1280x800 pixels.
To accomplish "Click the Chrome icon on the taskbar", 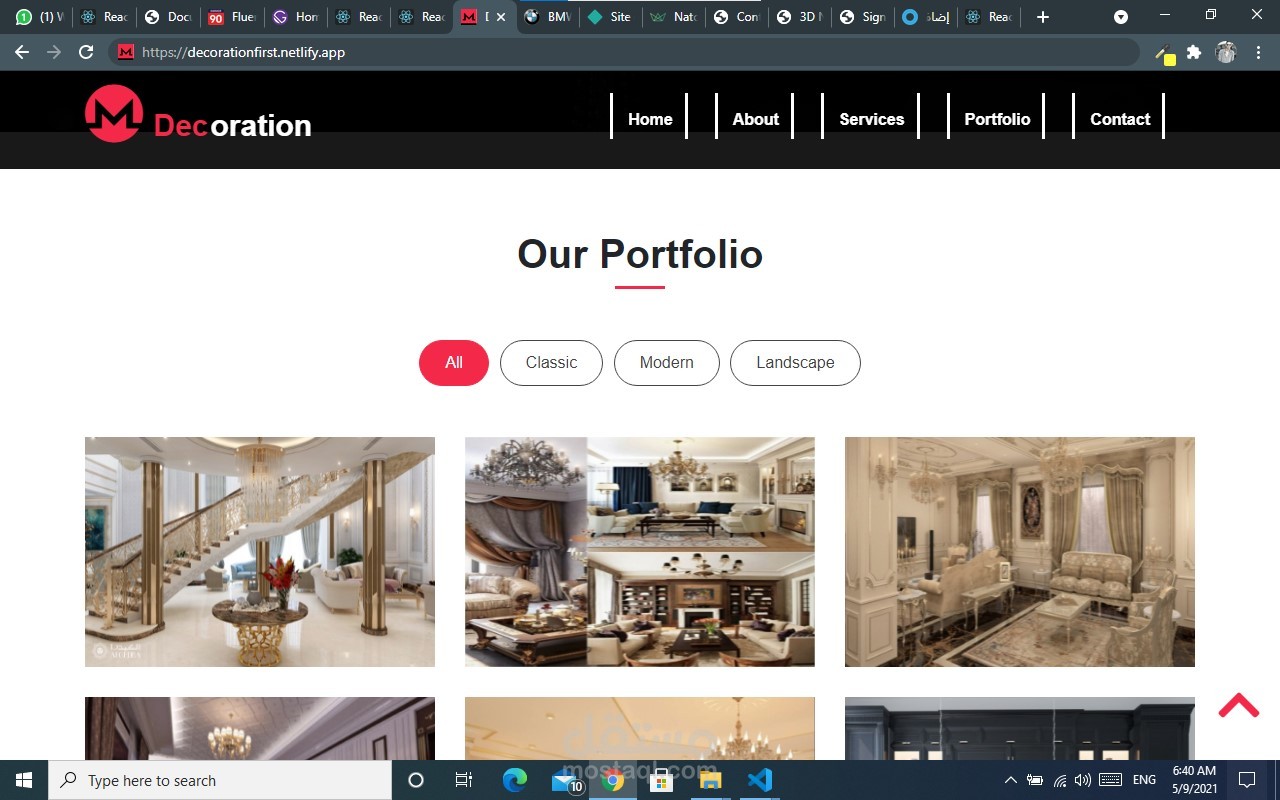I will point(613,780).
